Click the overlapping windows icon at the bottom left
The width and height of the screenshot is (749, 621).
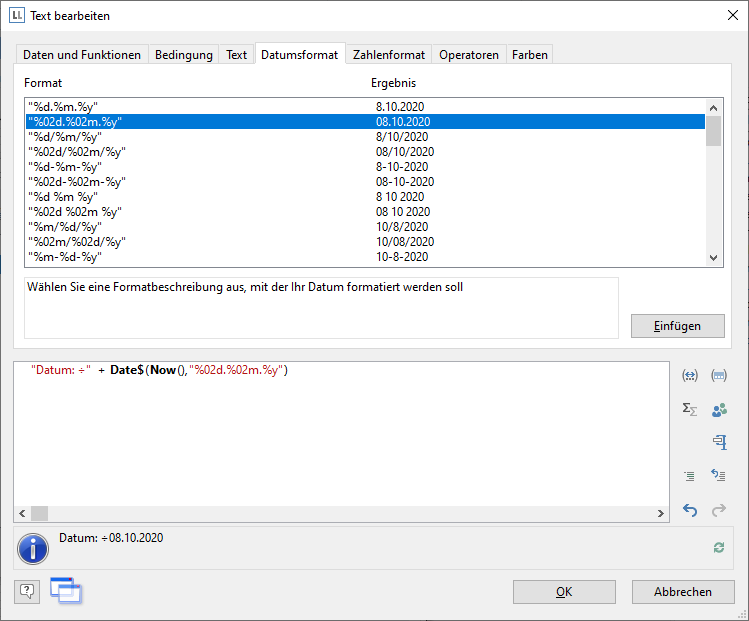tap(66, 591)
